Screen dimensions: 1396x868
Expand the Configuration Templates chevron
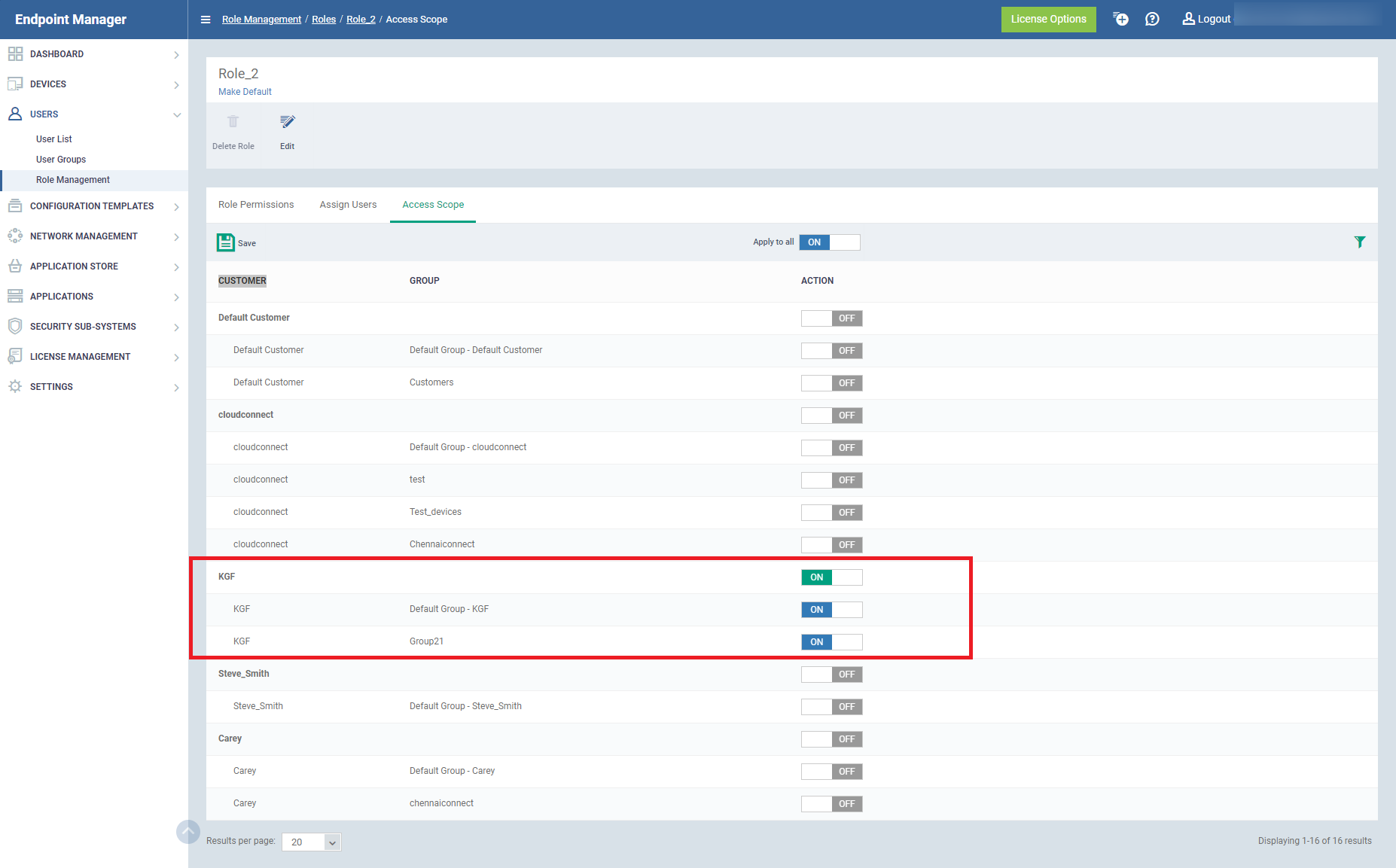(176, 207)
